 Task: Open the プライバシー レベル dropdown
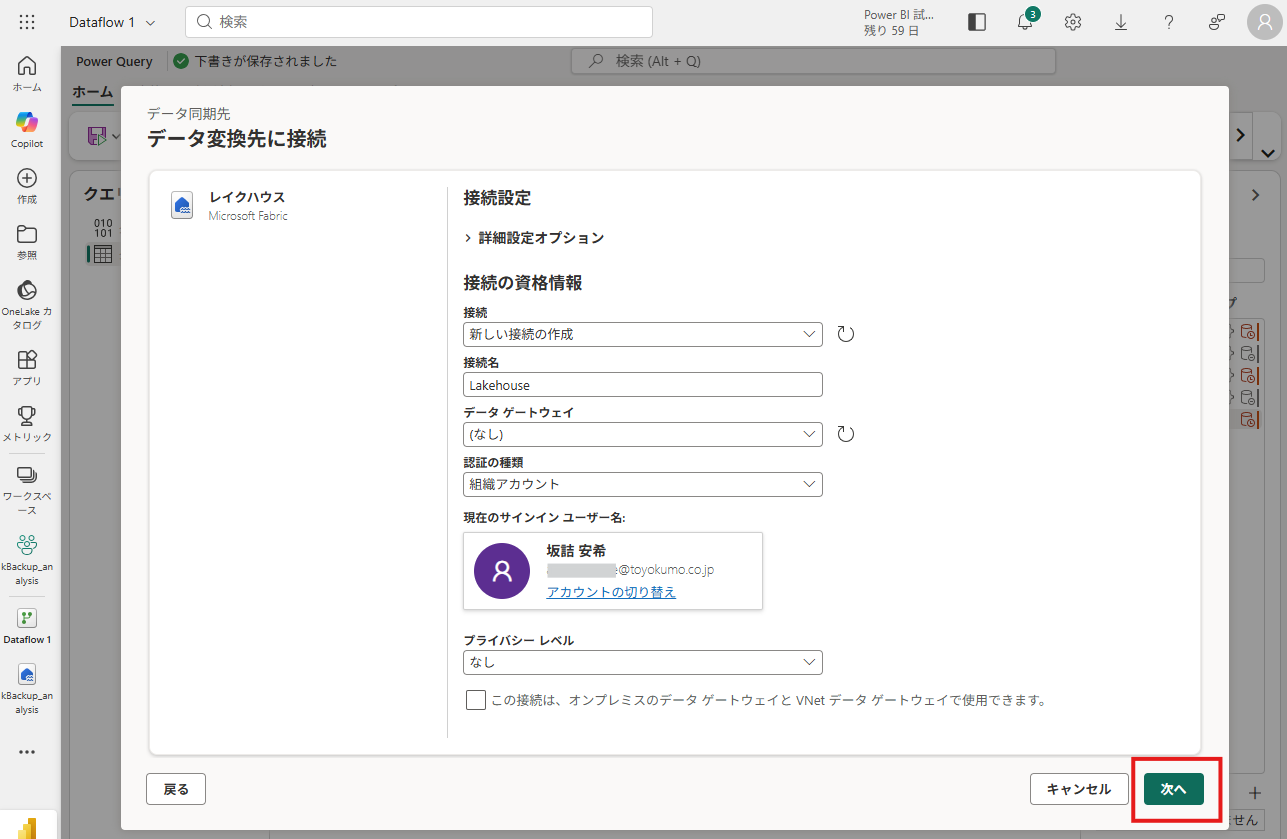[642, 662]
